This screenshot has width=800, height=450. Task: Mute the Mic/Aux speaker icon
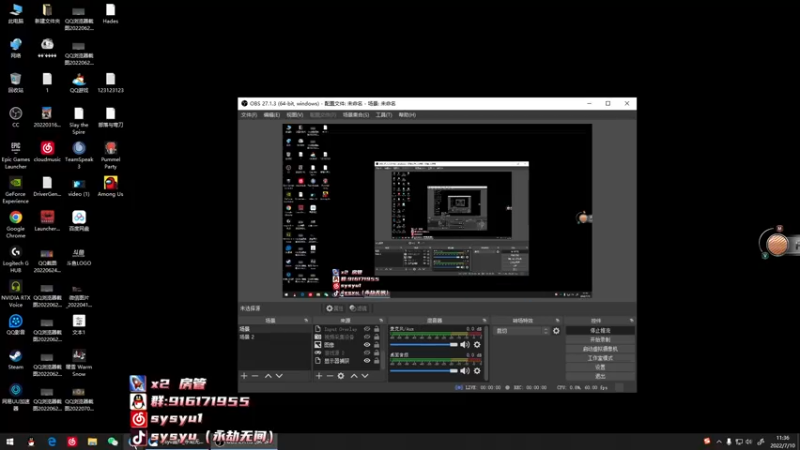coord(464,345)
